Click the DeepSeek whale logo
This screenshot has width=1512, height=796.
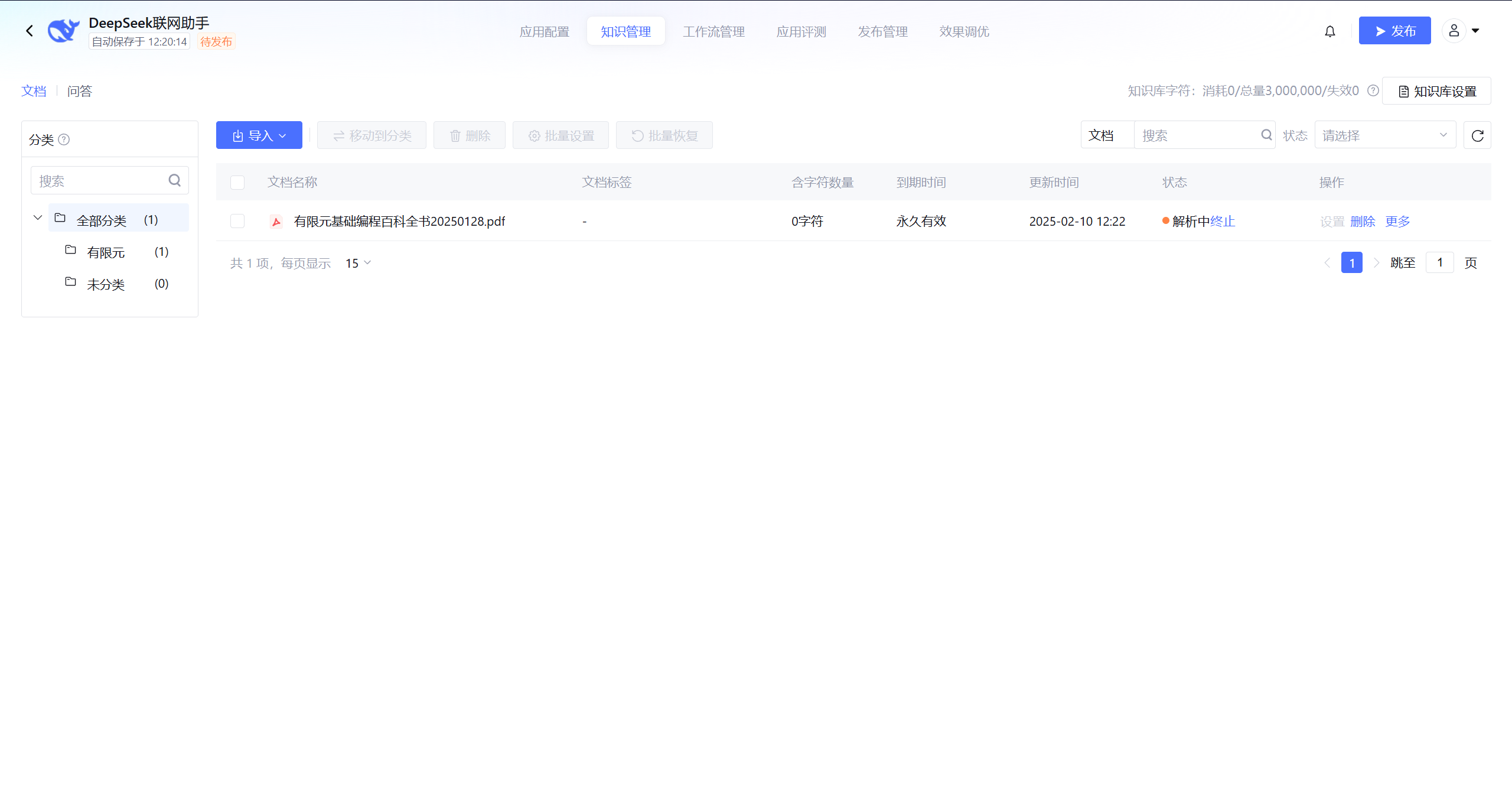(x=63, y=31)
